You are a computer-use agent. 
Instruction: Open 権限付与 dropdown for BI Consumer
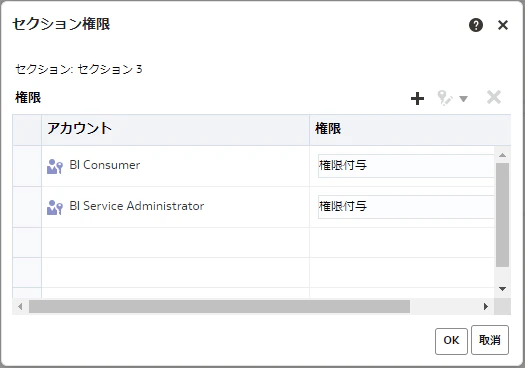click(x=406, y=166)
